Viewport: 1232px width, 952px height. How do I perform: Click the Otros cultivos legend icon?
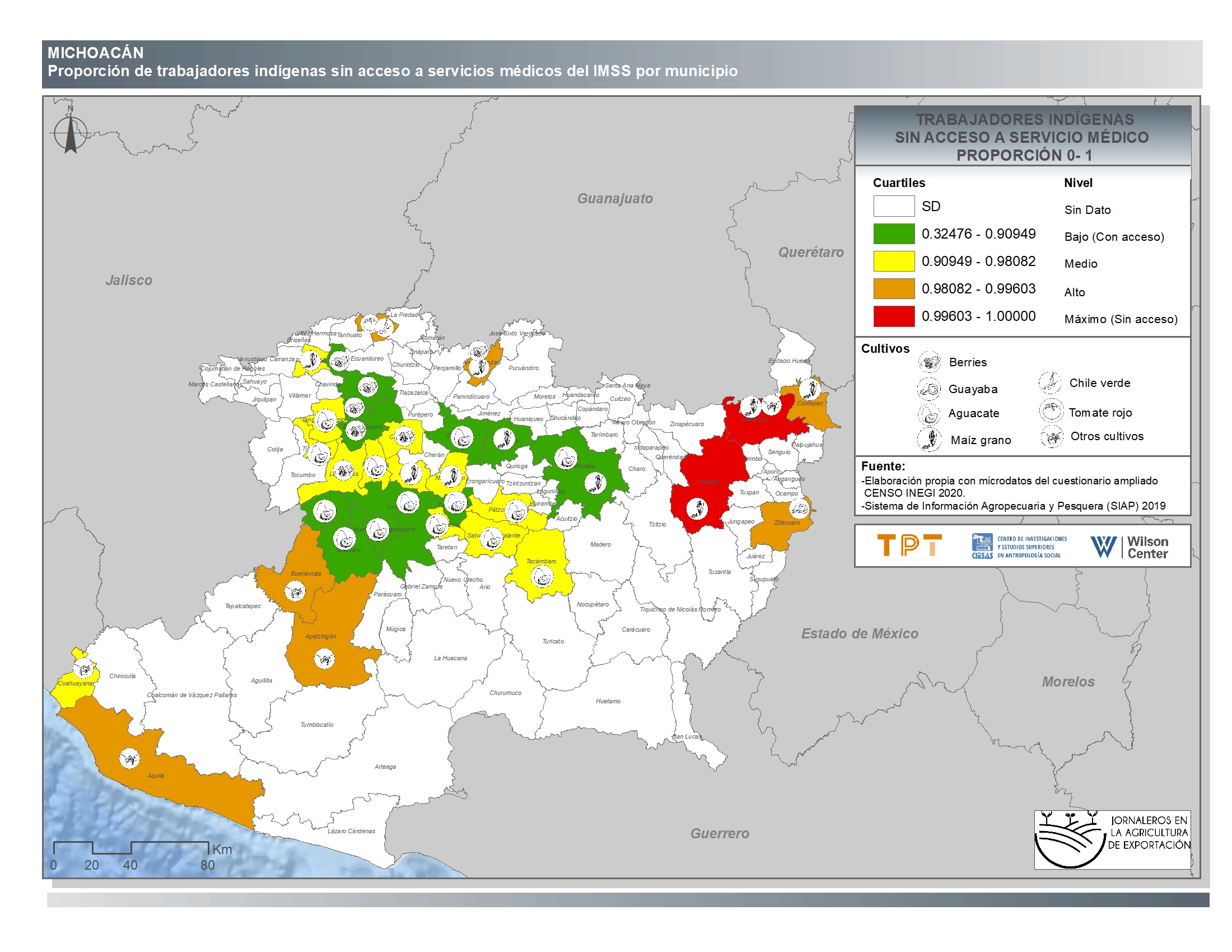tap(1052, 437)
